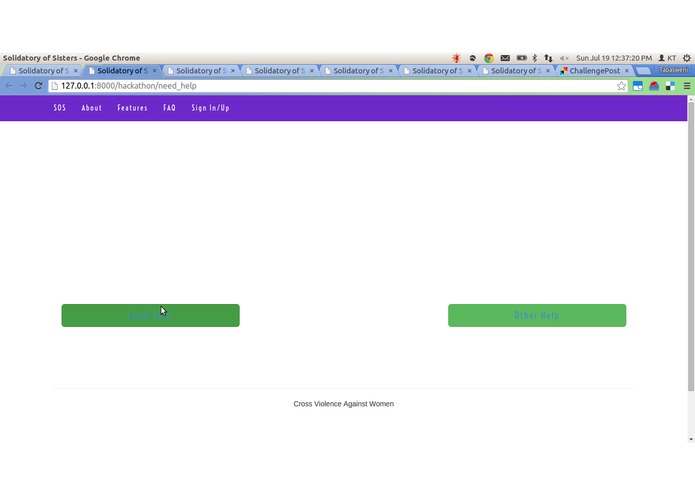Open the network up-down arrows indicator

tap(548, 58)
